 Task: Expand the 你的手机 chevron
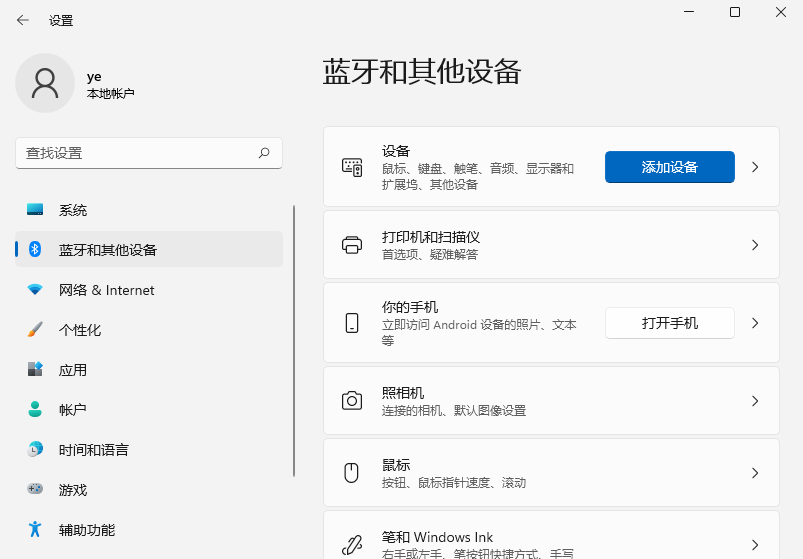[x=755, y=323]
